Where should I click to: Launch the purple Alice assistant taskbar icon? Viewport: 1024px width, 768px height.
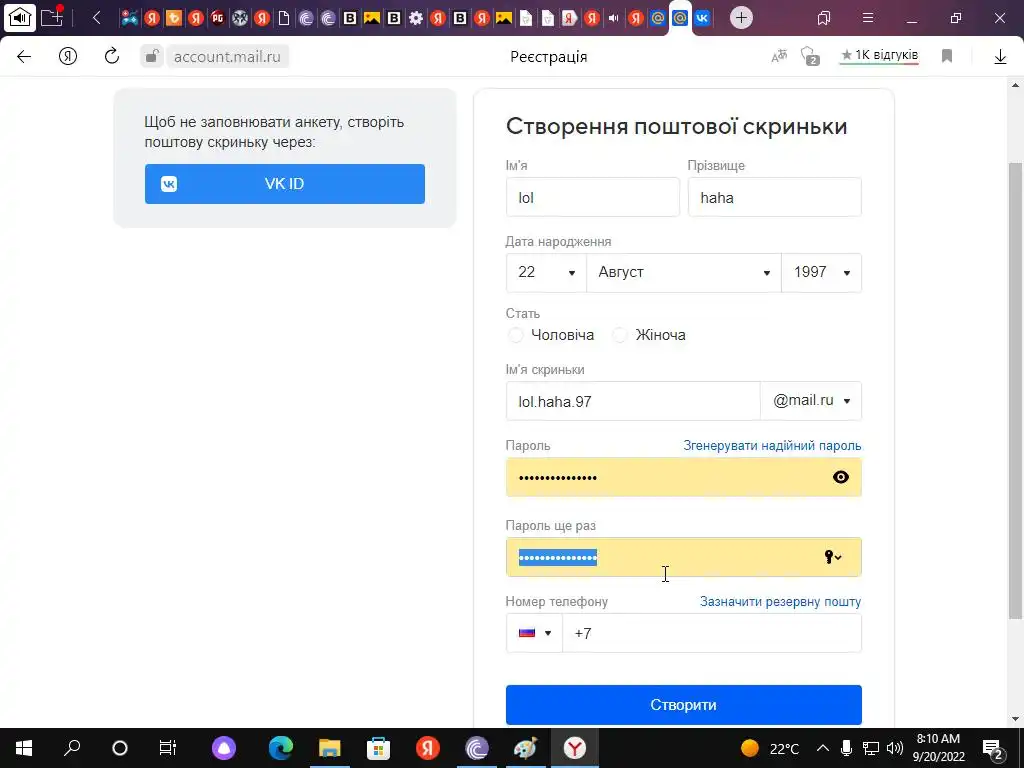click(x=224, y=748)
